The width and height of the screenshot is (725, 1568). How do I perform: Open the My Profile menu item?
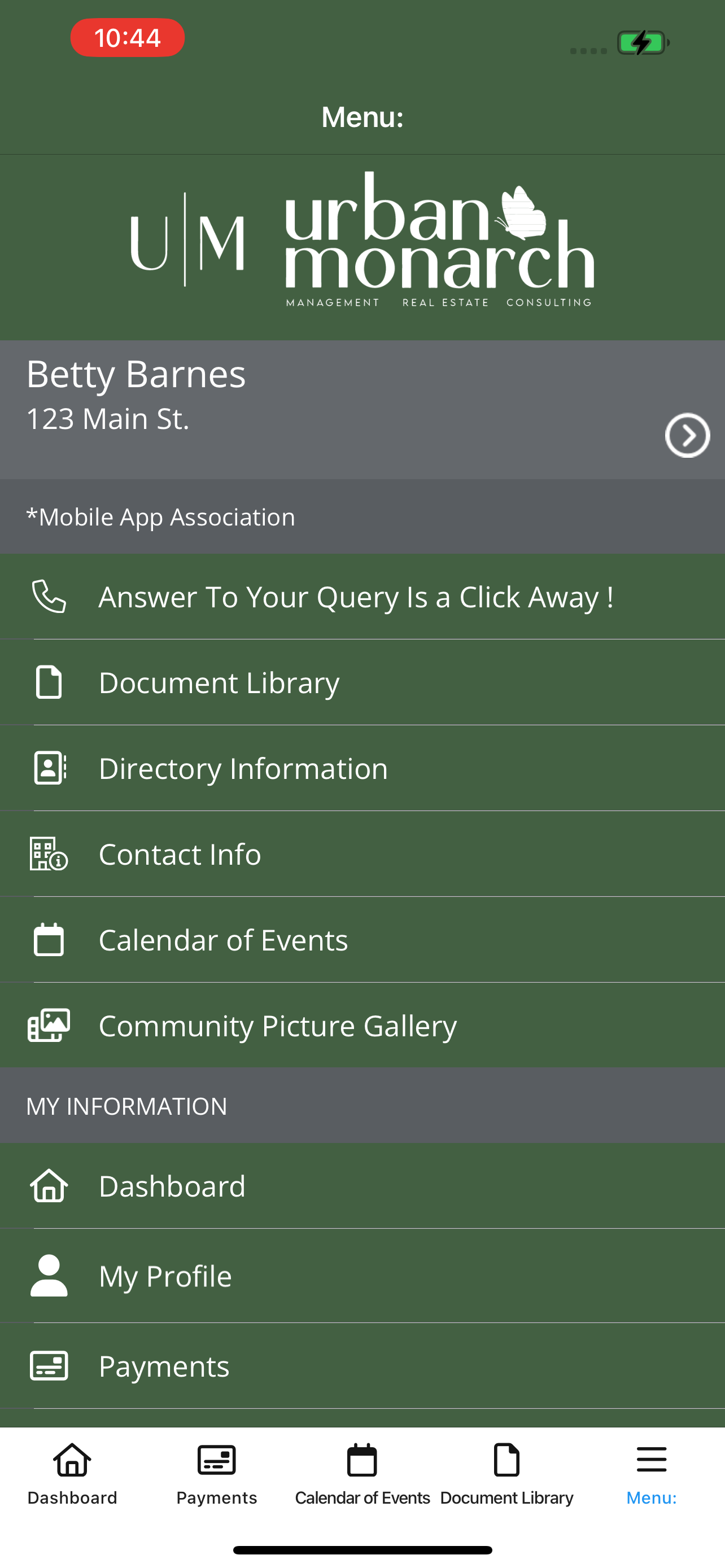tap(362, 1275)
